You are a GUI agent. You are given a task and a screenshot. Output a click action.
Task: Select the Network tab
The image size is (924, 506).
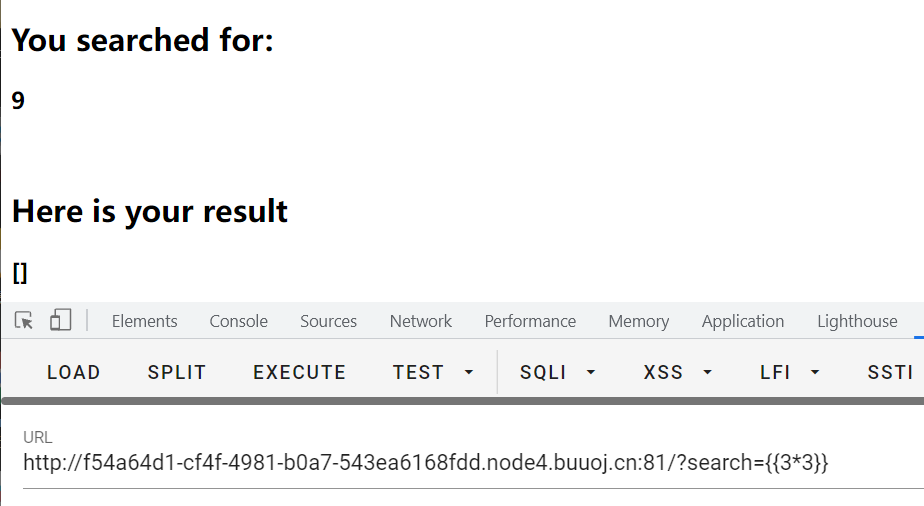pyautogui.click(x=420, y=321)
